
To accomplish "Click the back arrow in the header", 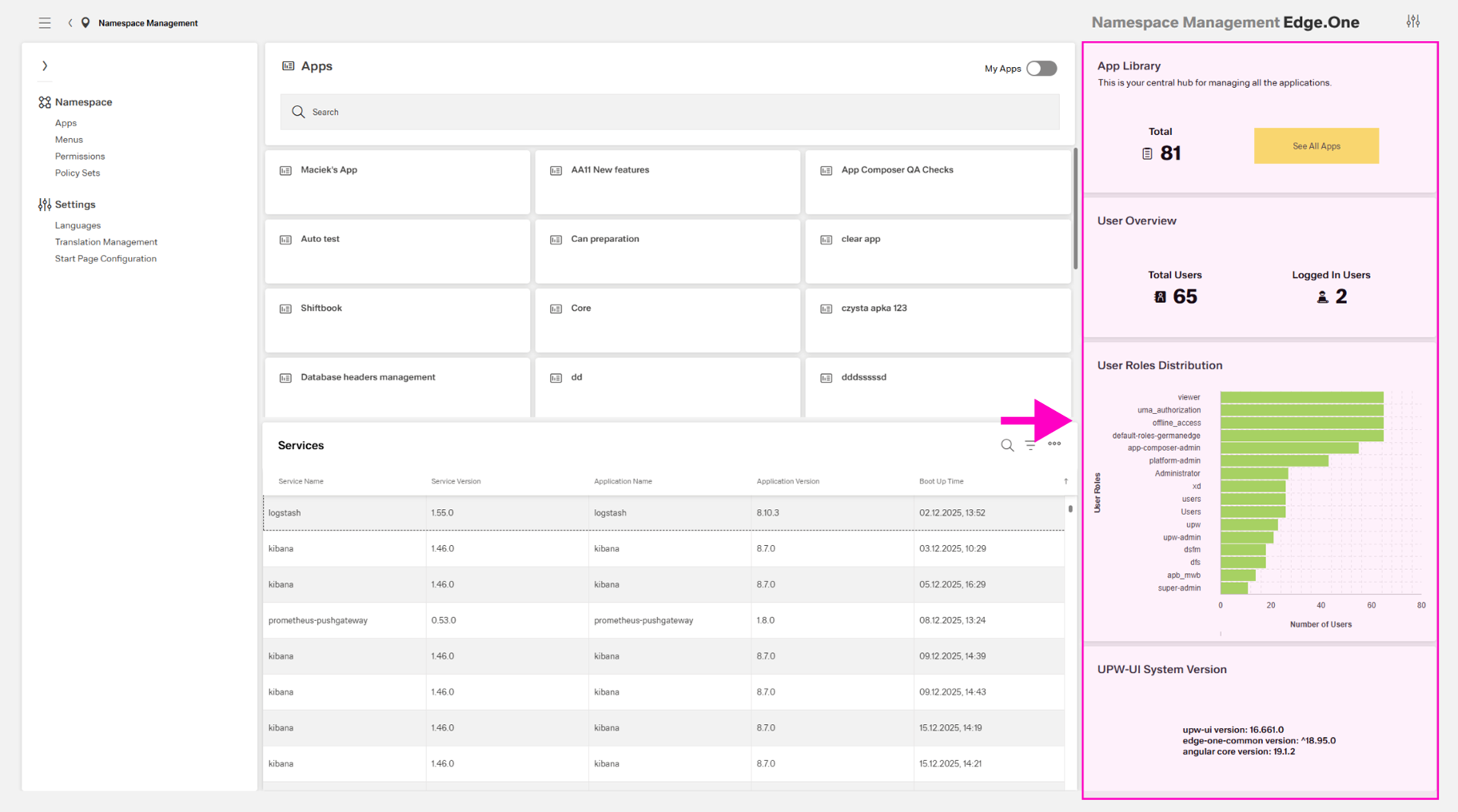I will coord(70,23).
